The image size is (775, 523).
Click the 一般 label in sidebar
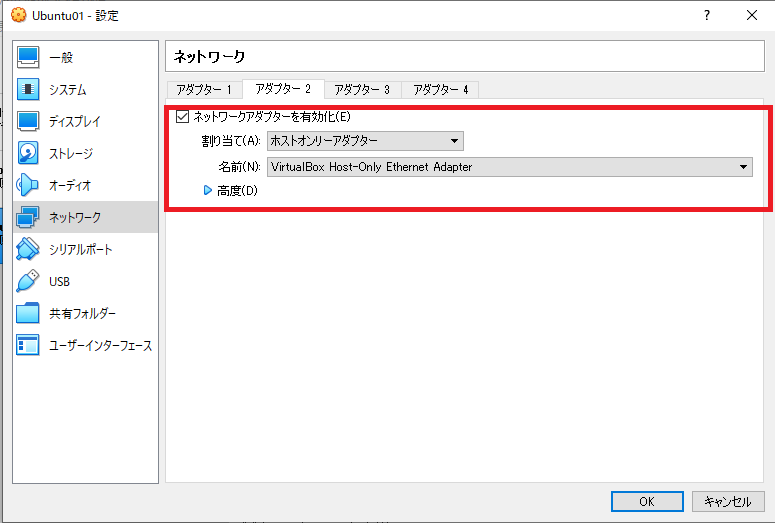pyautogui.click(x=61, y=58)
